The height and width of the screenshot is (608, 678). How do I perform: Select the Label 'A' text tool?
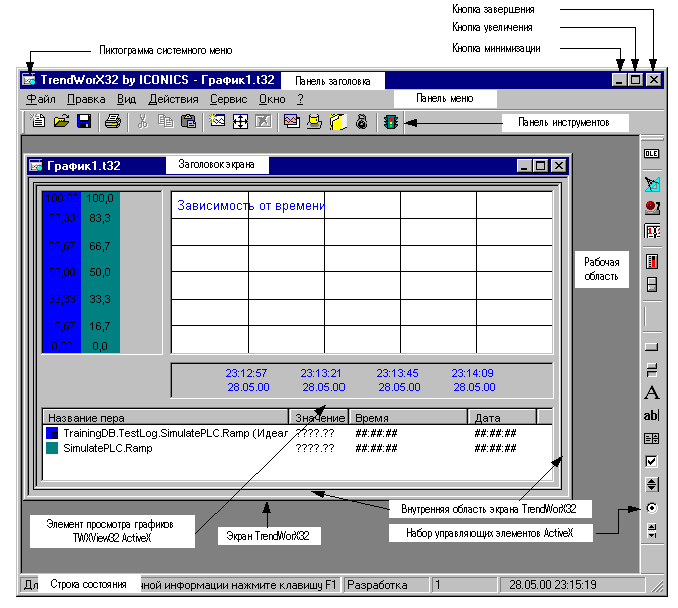pyautogui.click(x=652, y=393)
